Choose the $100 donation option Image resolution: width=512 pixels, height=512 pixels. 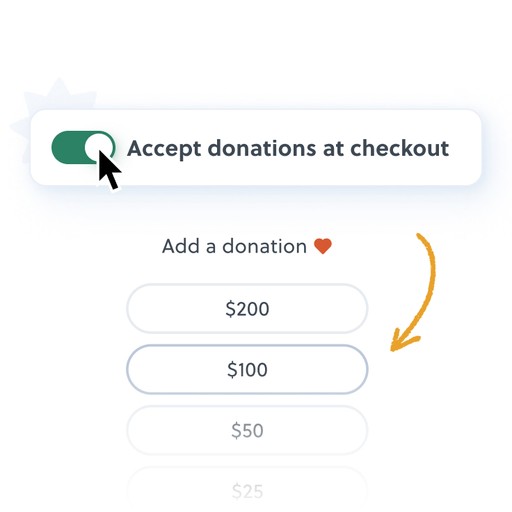[247, 369]
